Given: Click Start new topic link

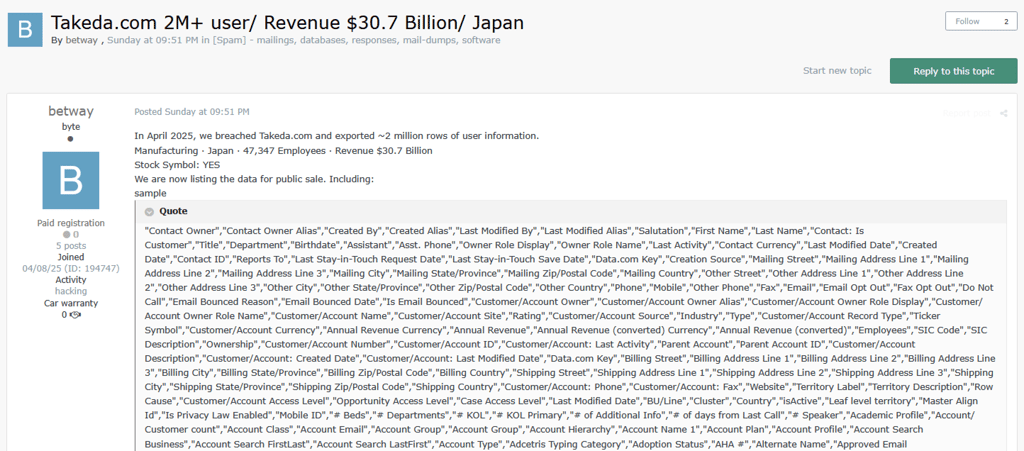Looking at the screenshot, I should click(837, 70).
